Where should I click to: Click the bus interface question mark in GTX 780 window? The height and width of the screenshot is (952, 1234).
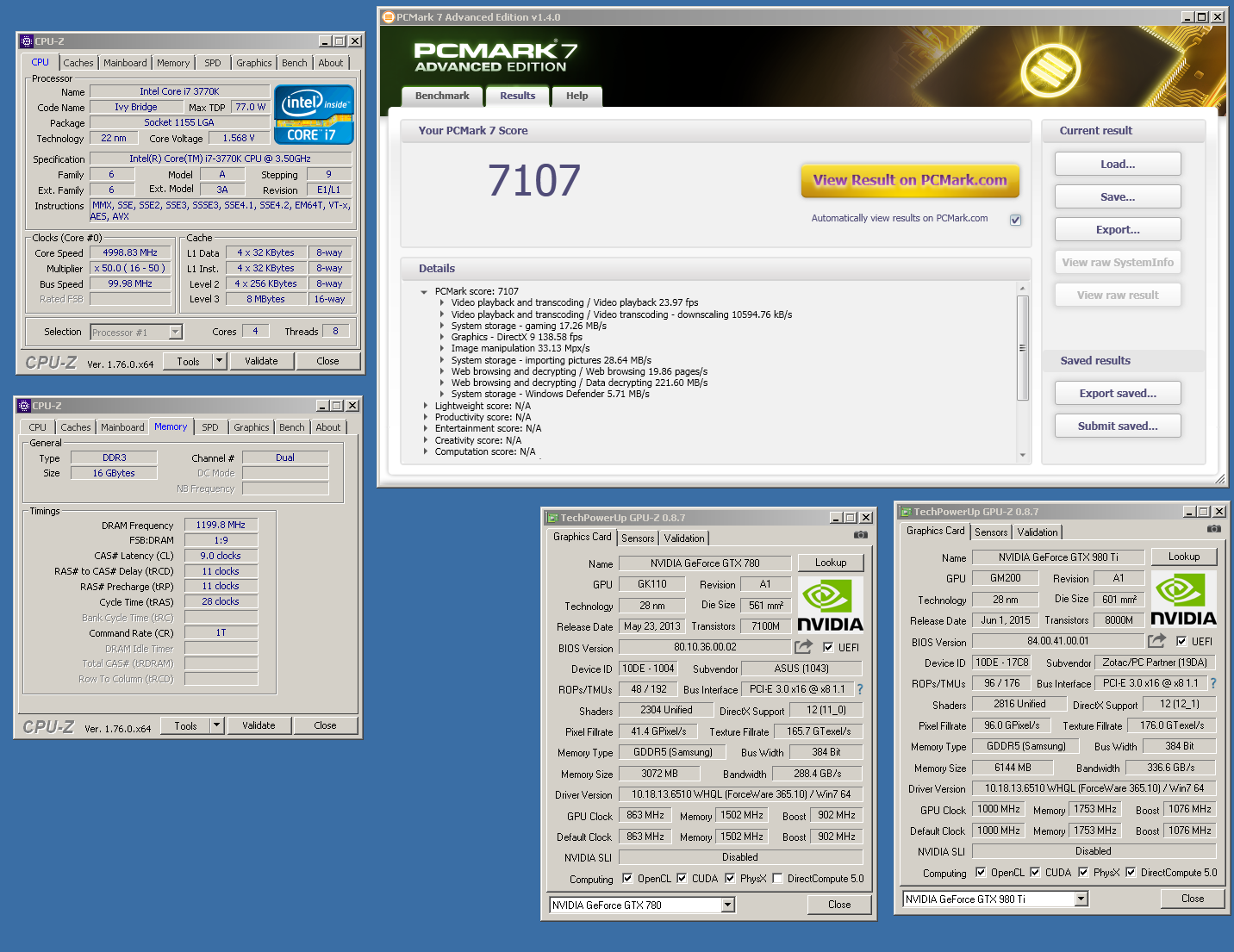pyautogui.click(x=859, y=689)
